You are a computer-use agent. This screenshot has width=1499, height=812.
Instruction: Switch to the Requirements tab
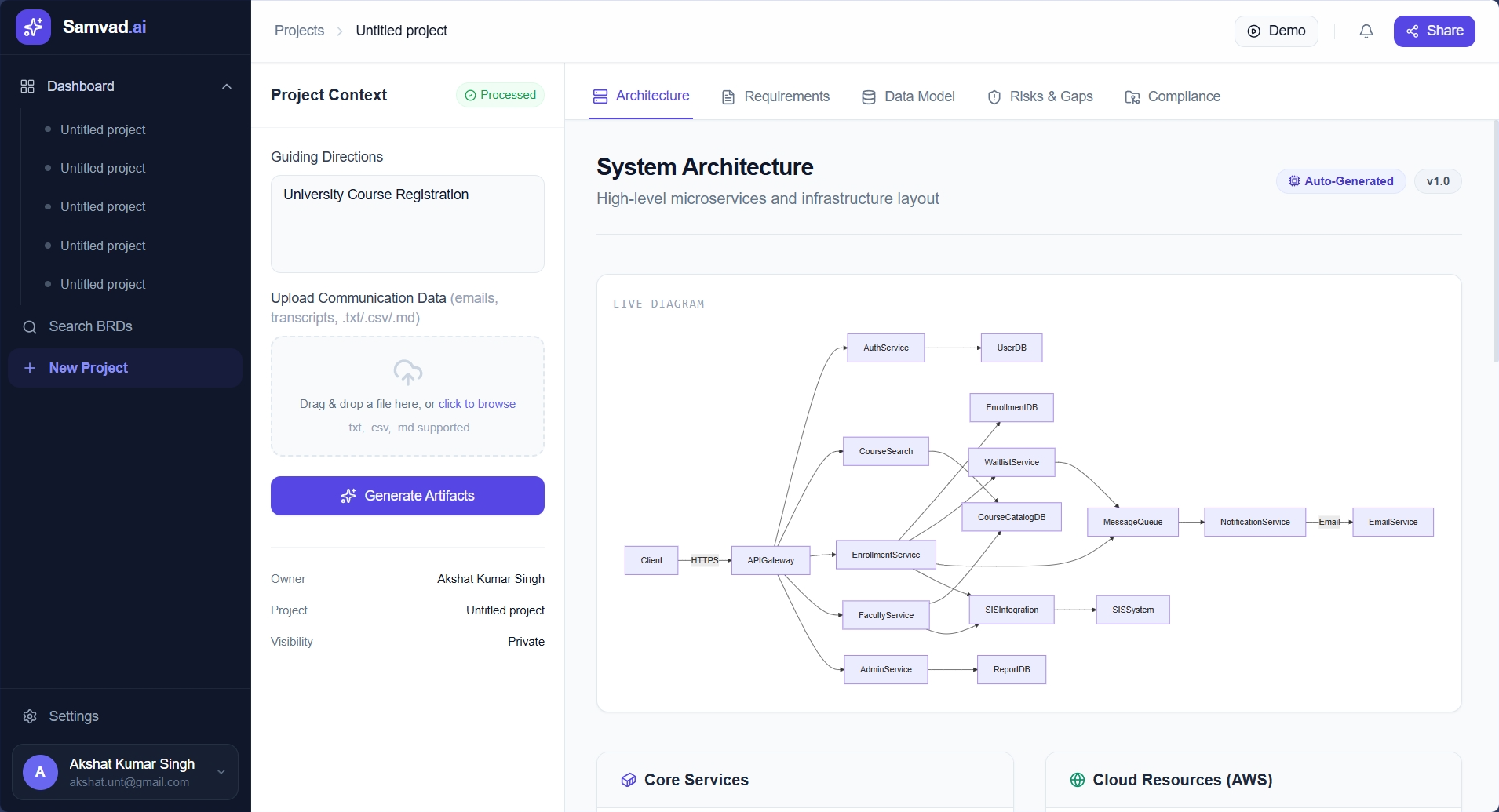pyautogui.click(x=786, y=96)
